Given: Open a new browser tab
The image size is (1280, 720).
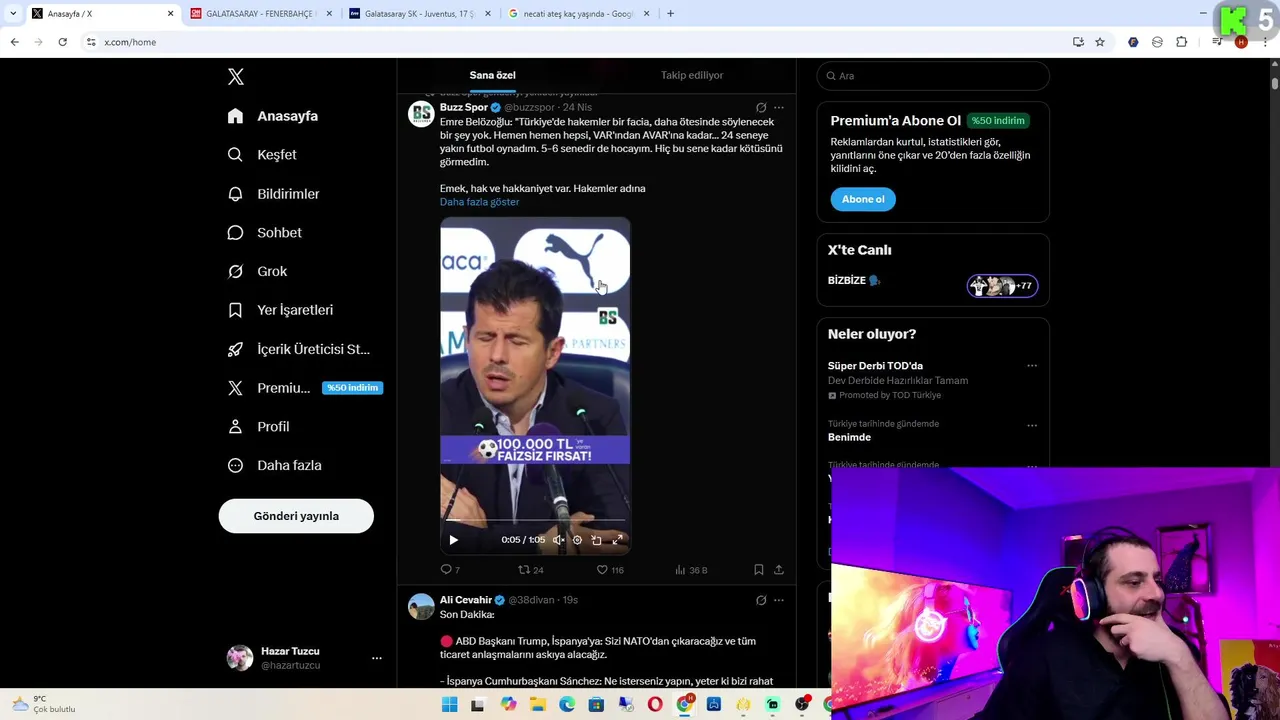Looking at the screenshot, I should (x=670, y=14).
